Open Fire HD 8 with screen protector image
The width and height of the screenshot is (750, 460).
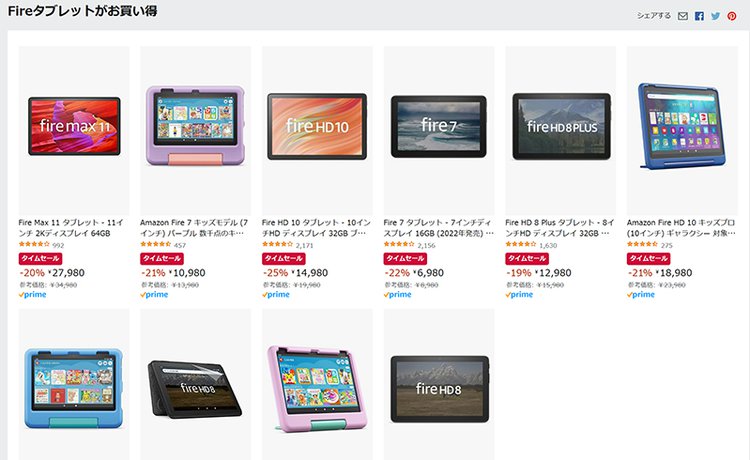(x=195, y=389)
